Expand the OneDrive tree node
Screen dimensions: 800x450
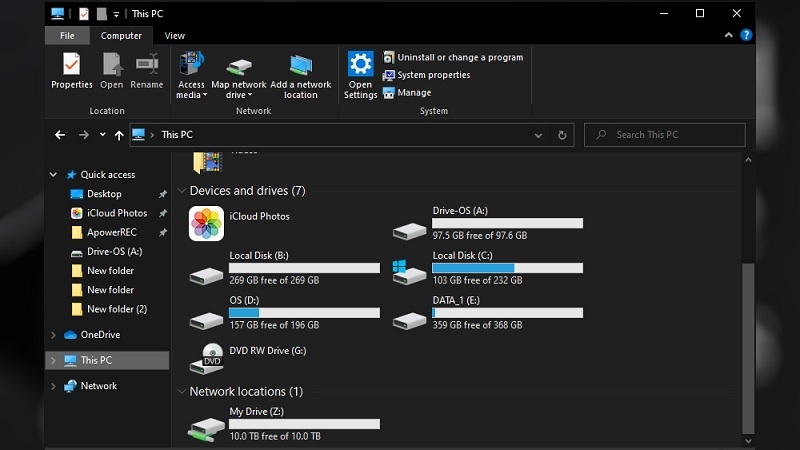pyautogui.click(x=53, y=335)
